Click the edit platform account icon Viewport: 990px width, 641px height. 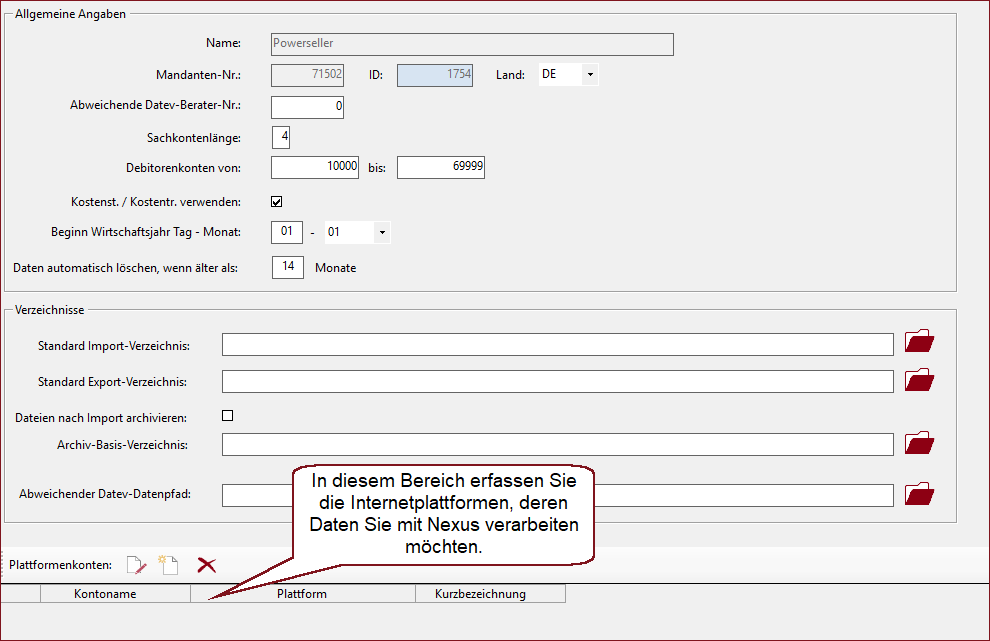137,565
